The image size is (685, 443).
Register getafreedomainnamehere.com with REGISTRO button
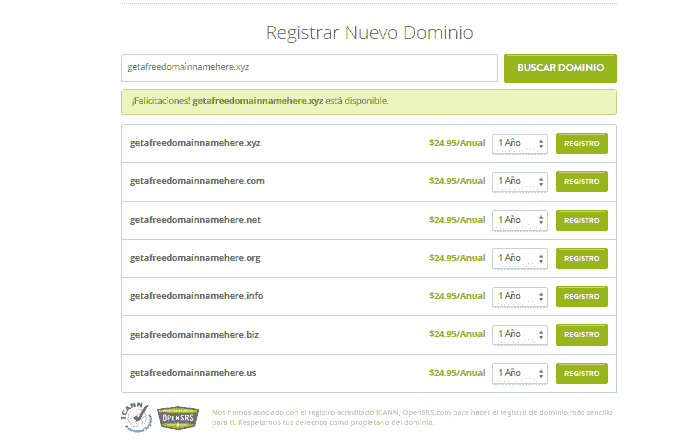(581, 181)
